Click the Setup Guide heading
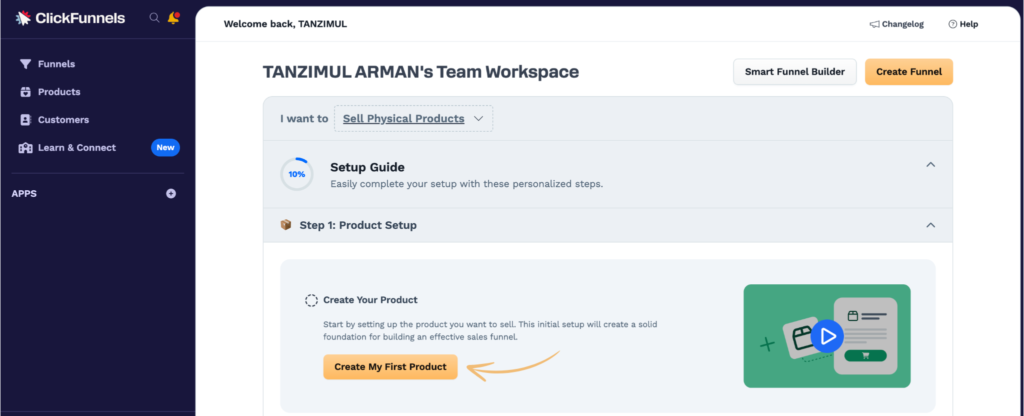Viewport: 1024px width, 416px height. (367, 167)
